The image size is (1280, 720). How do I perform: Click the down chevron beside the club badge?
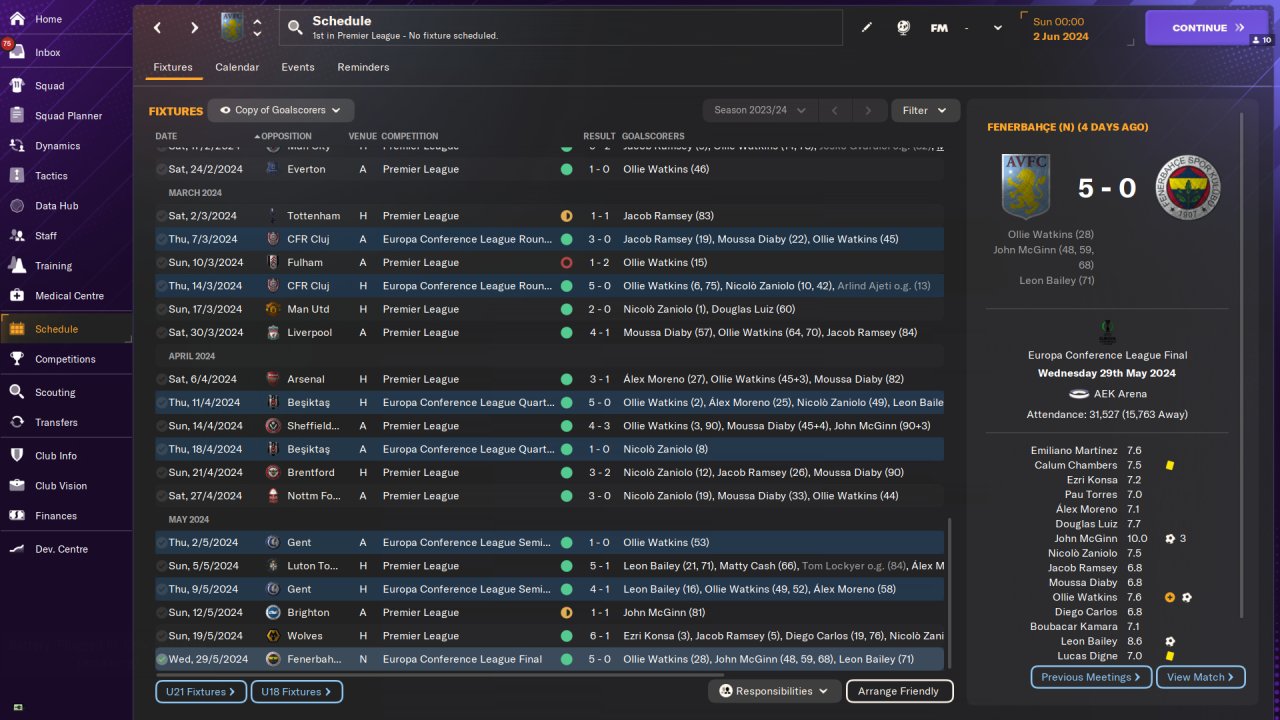click(x=257, y=34)
